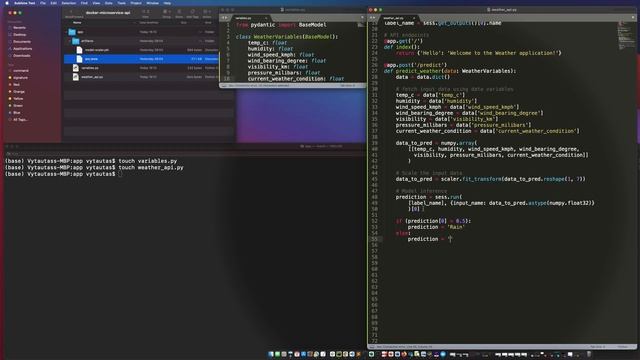Close the variables.py tab
This screenshot has height=360, width=640.
point(266,18)
